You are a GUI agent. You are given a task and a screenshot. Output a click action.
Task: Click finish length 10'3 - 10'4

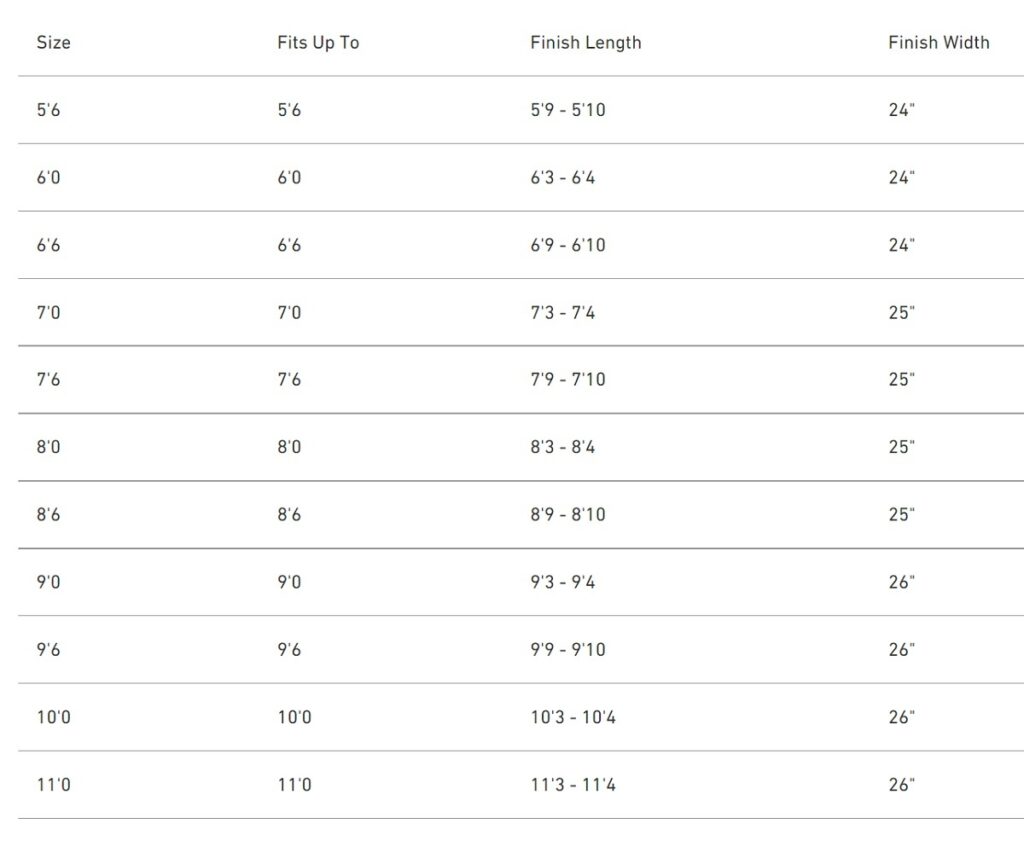572,717
